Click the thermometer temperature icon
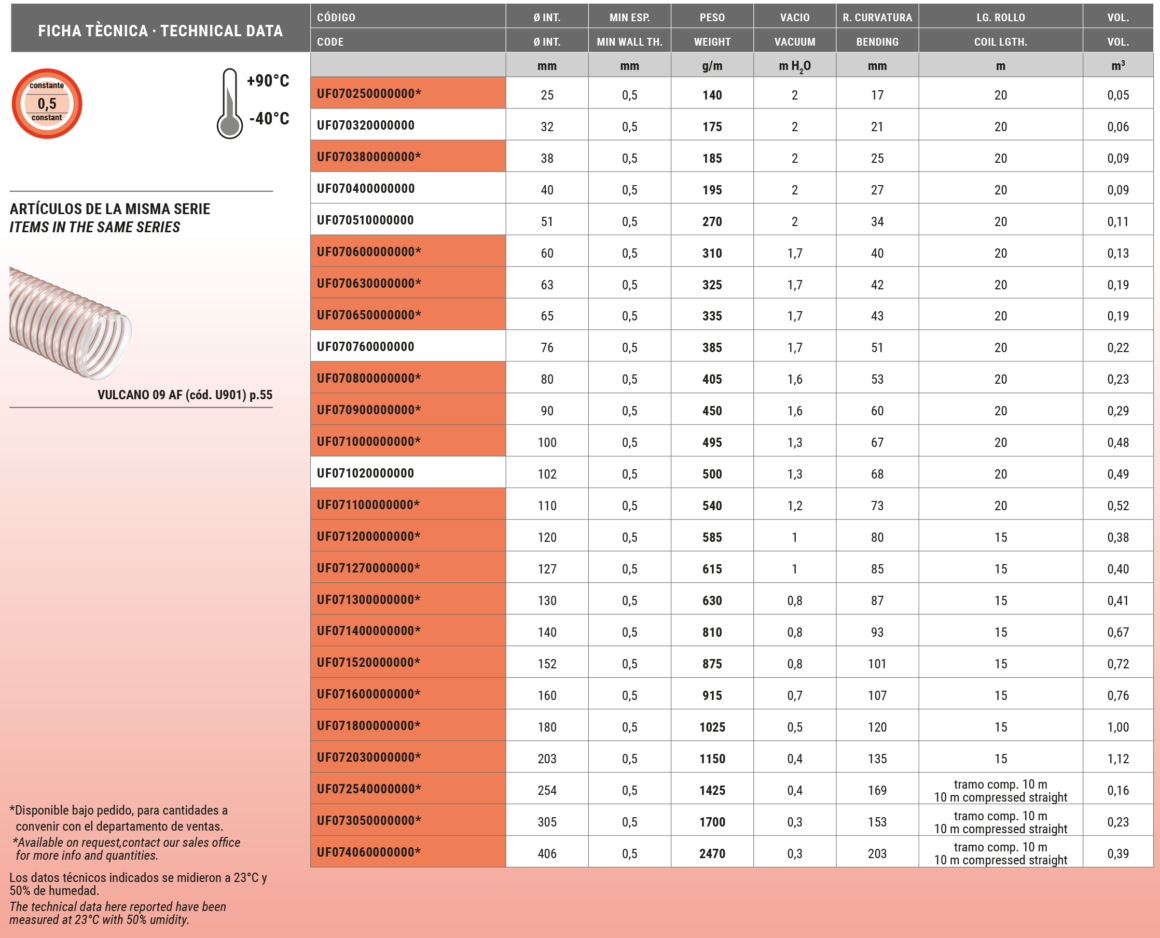The width and height of the screenshot is (1160, 938). pos(229,104)
